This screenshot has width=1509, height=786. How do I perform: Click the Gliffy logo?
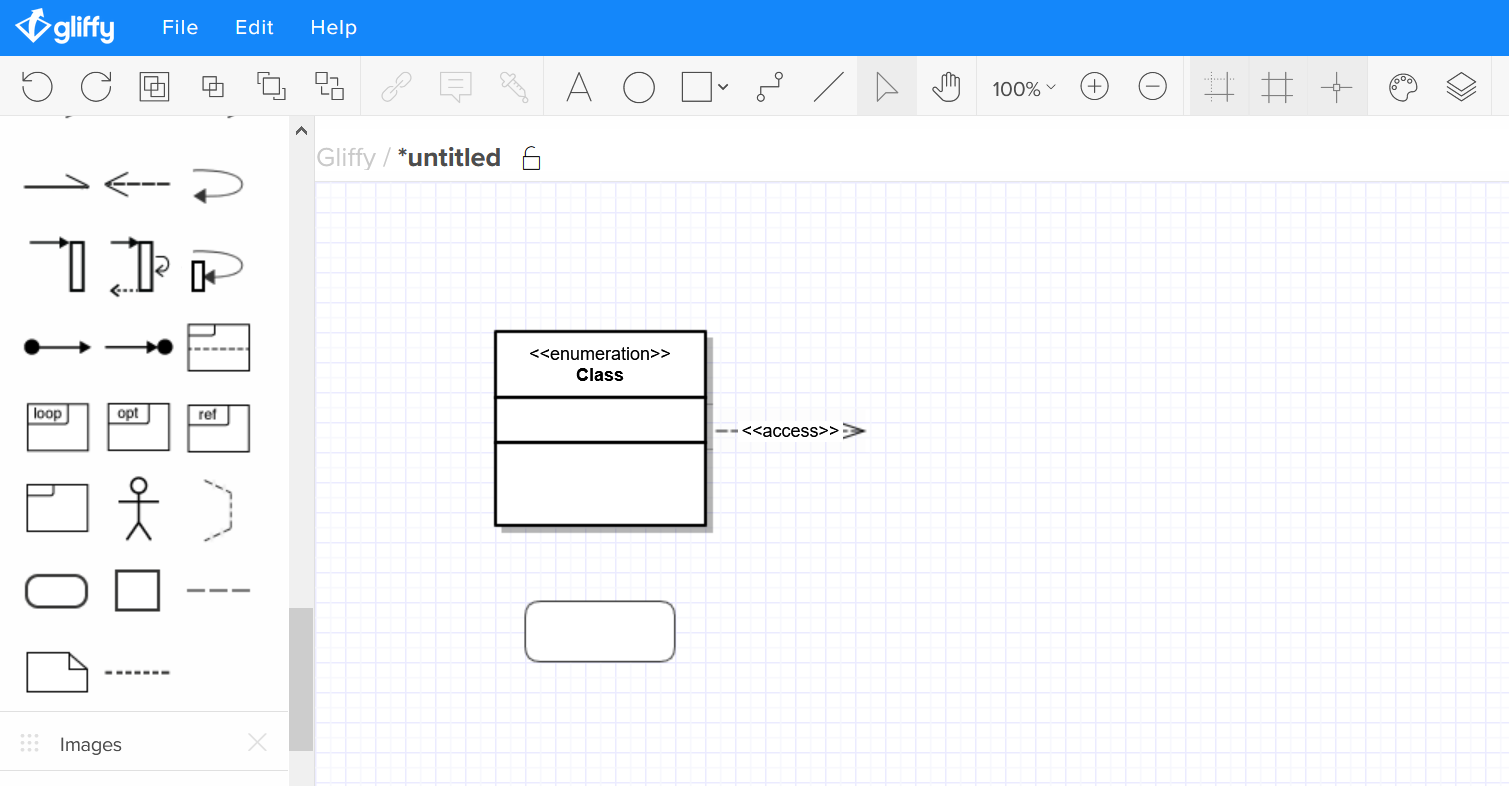coord(66,26)
